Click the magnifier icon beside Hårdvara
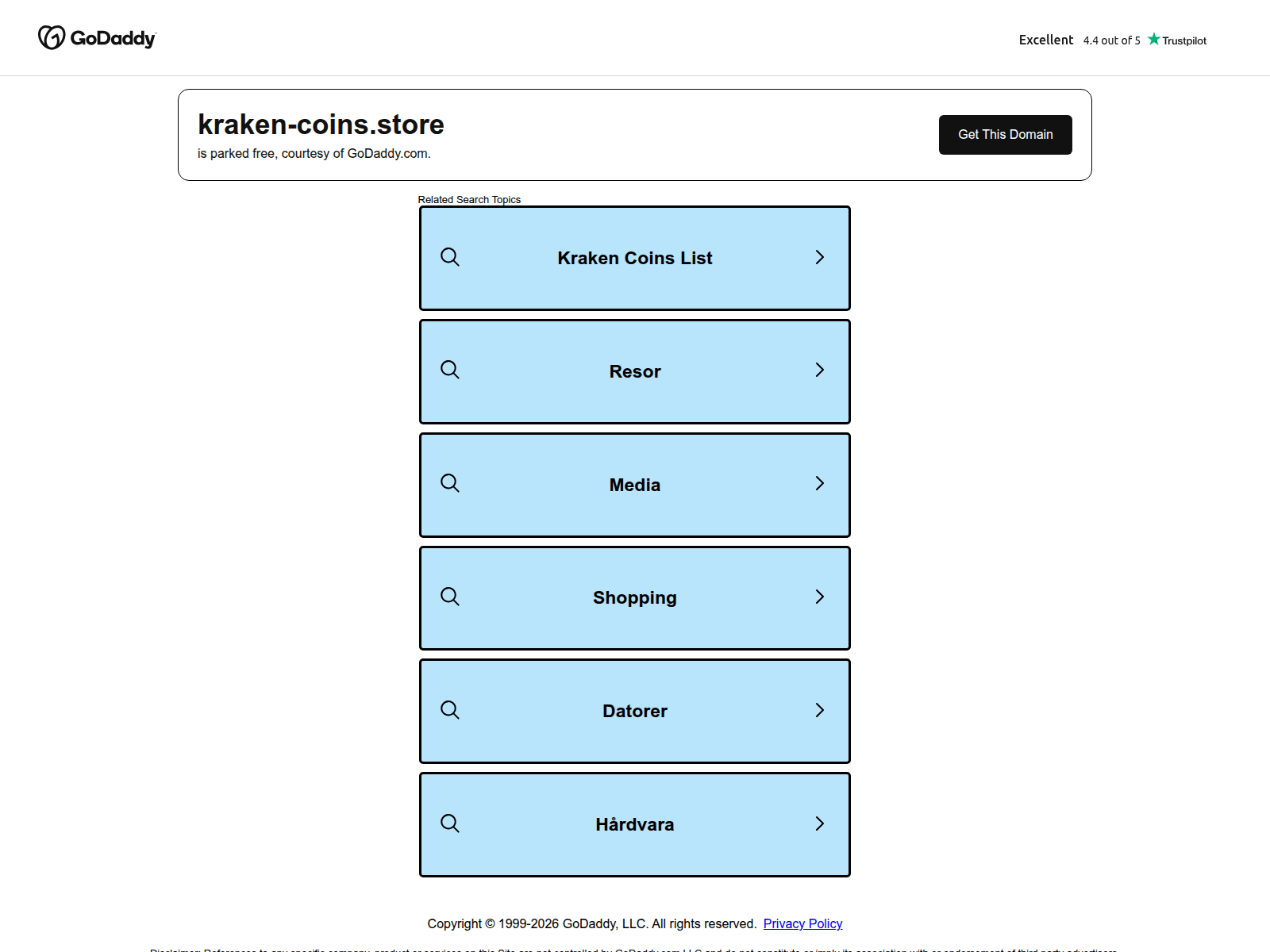1270x952 pixels. tap(450, 823)
